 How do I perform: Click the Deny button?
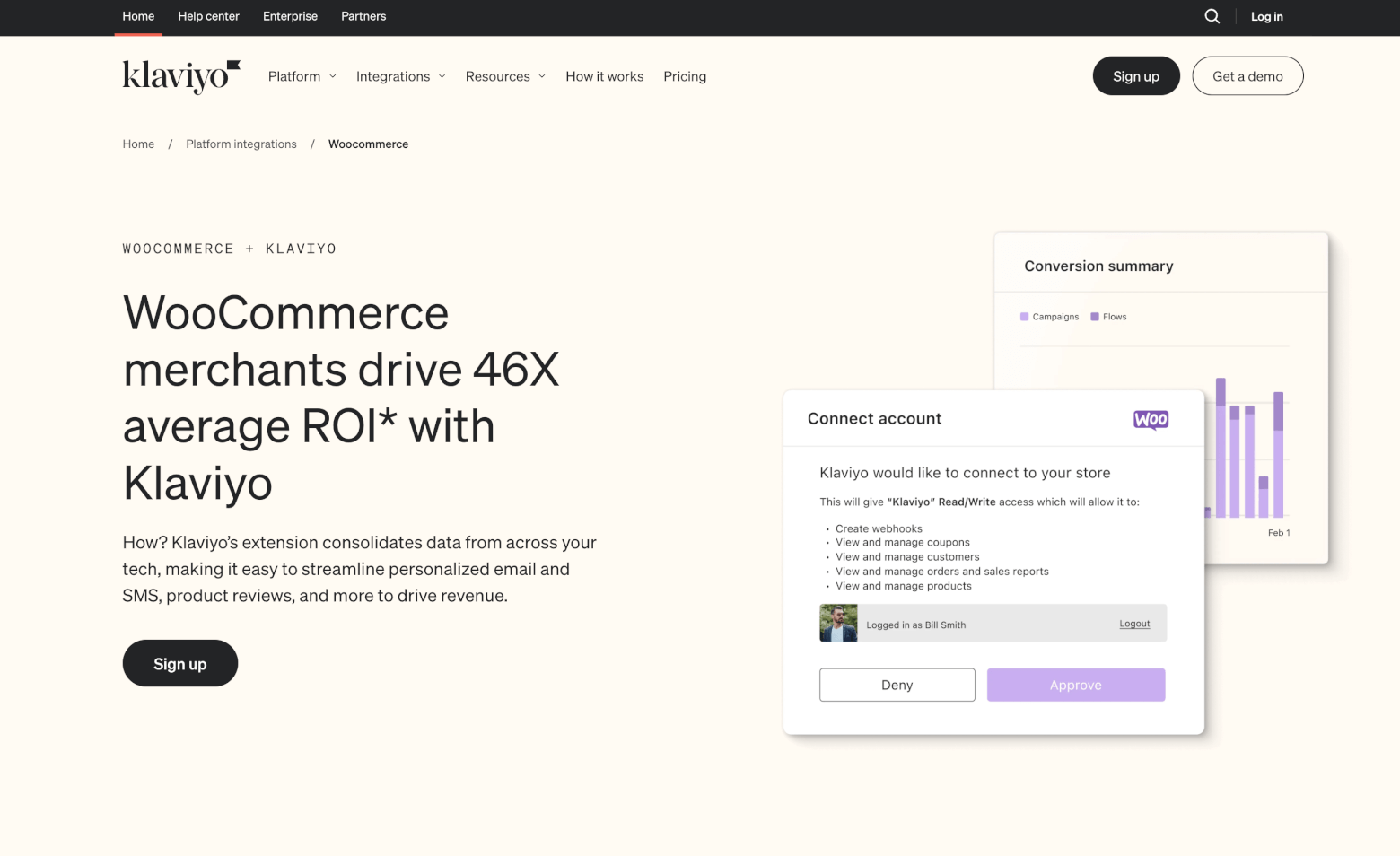tap(897, 685)
